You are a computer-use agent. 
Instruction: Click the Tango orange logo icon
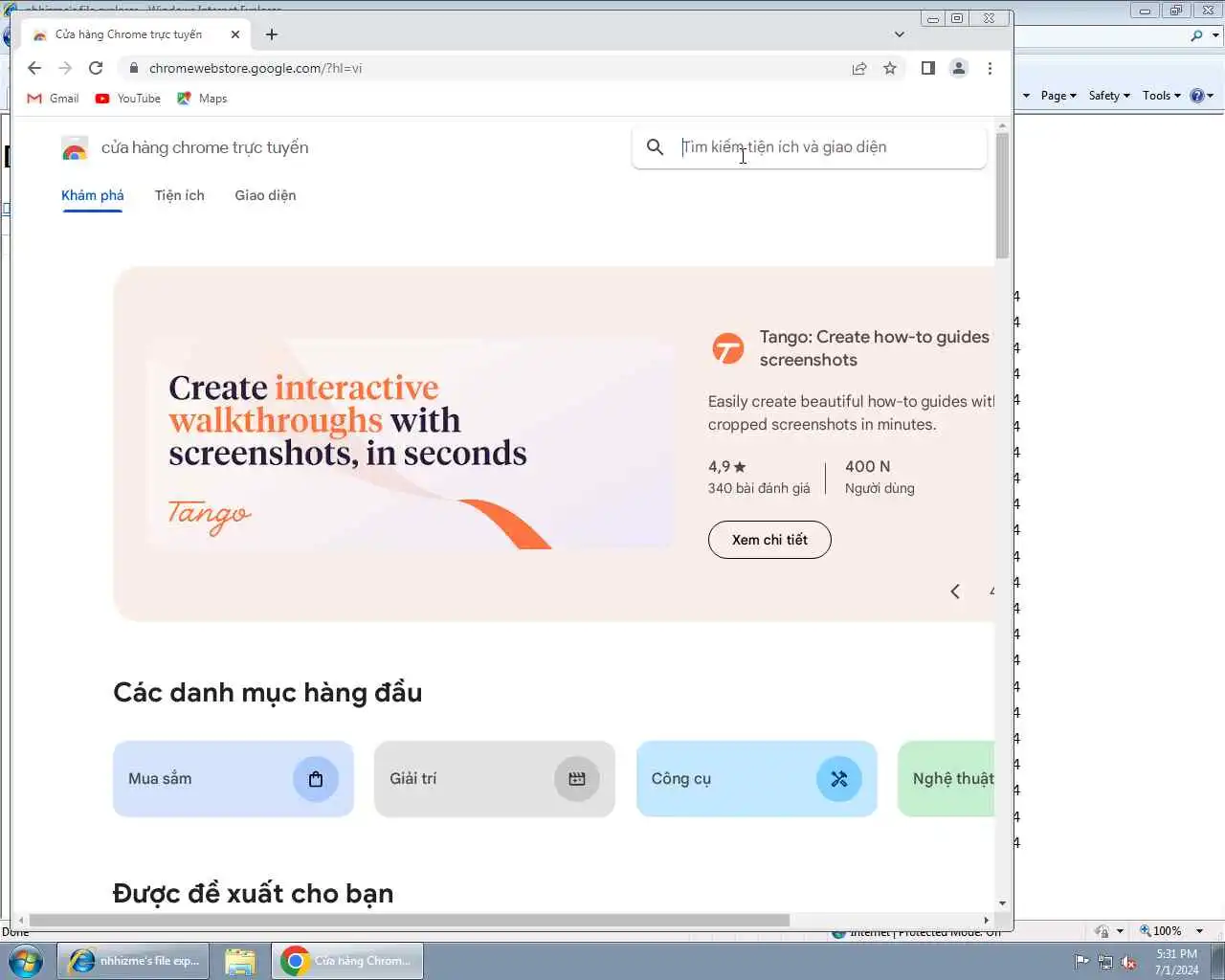coord(727,348)
